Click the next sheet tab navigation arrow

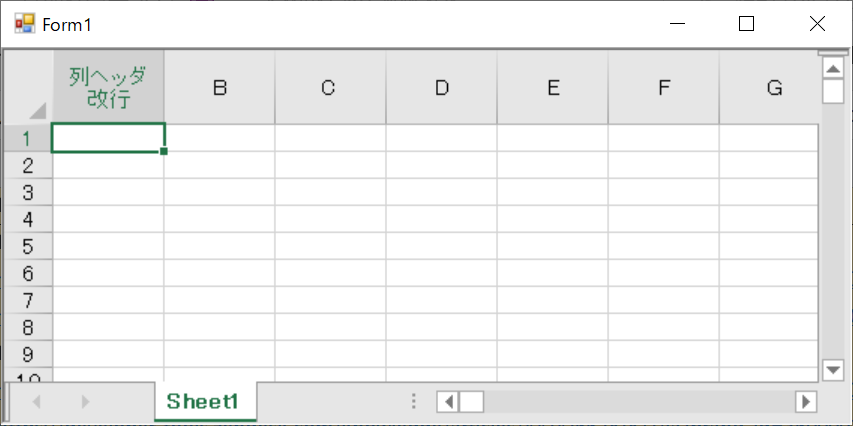[85, 402]
